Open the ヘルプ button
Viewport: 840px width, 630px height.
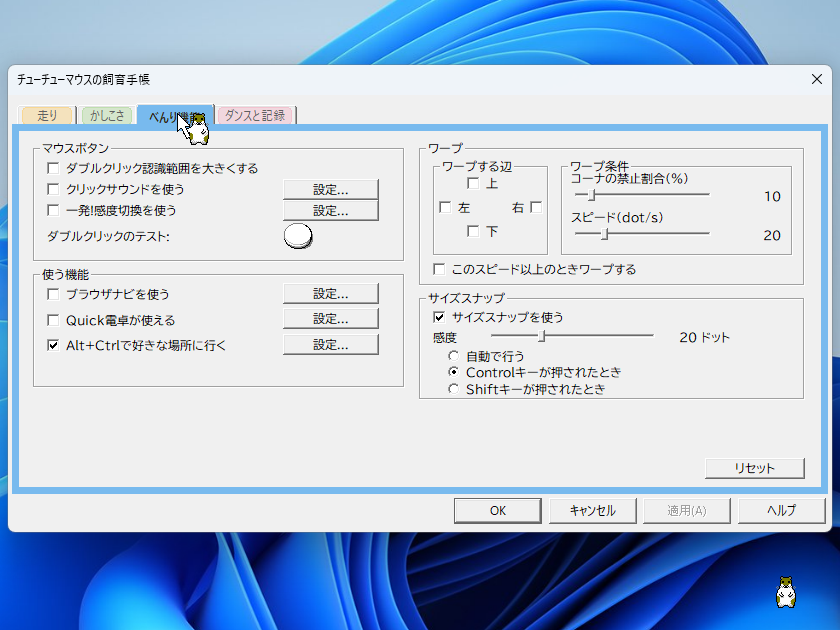point(782,511)
